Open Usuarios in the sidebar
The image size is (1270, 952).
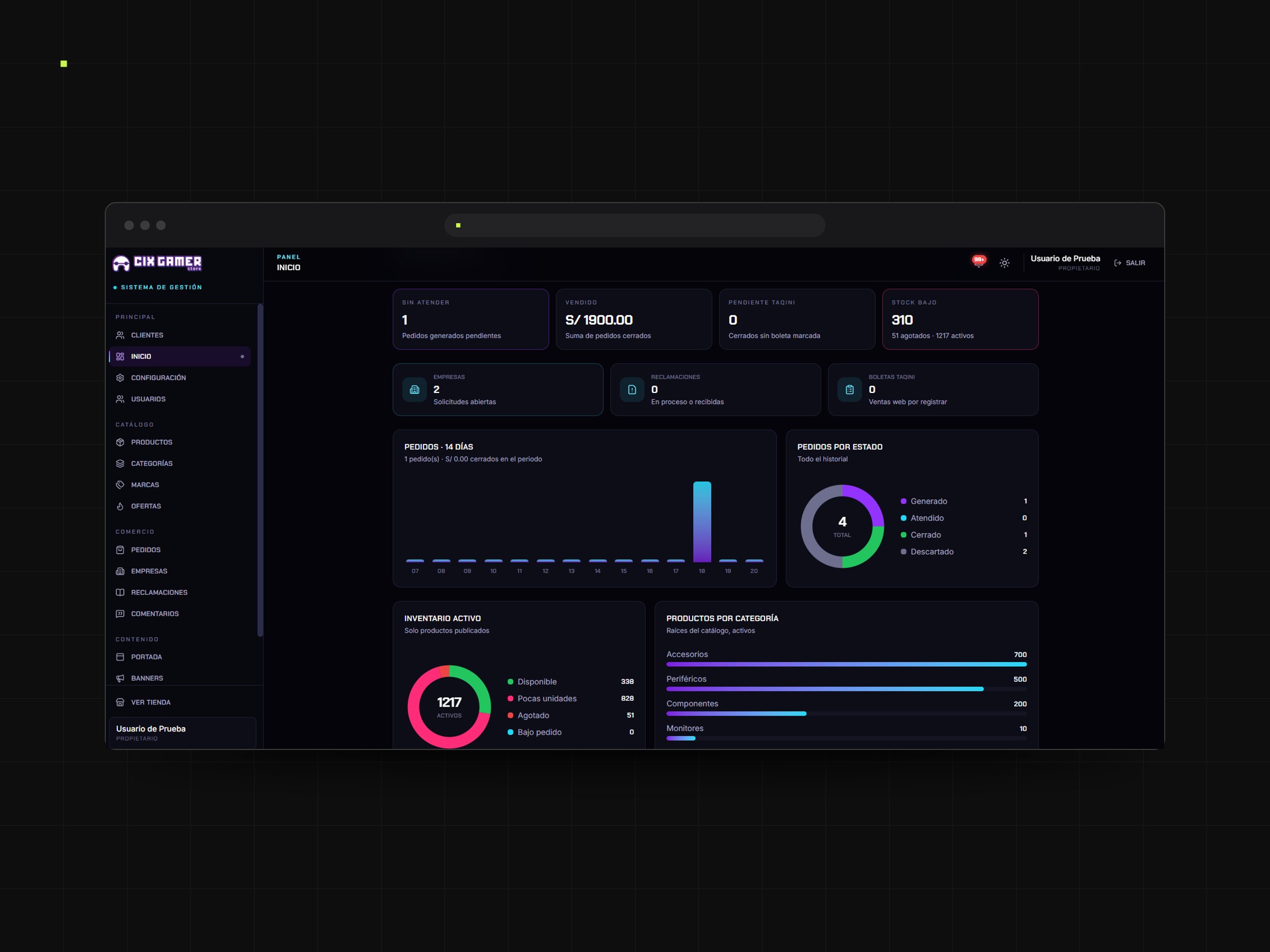pyautogui.click(x=180, y=399)
